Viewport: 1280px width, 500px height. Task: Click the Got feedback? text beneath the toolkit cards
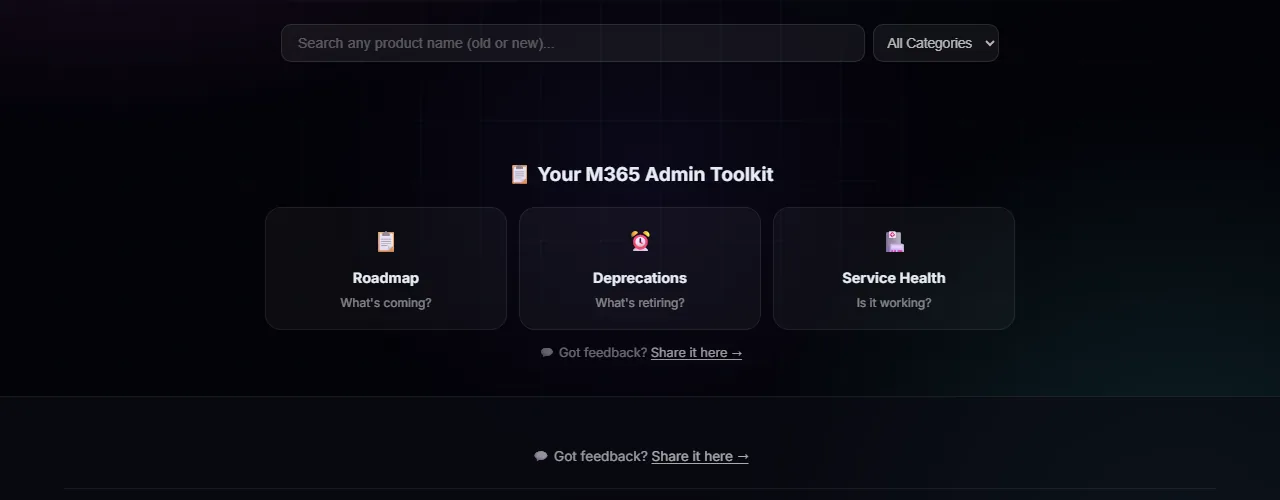[602, 353]
